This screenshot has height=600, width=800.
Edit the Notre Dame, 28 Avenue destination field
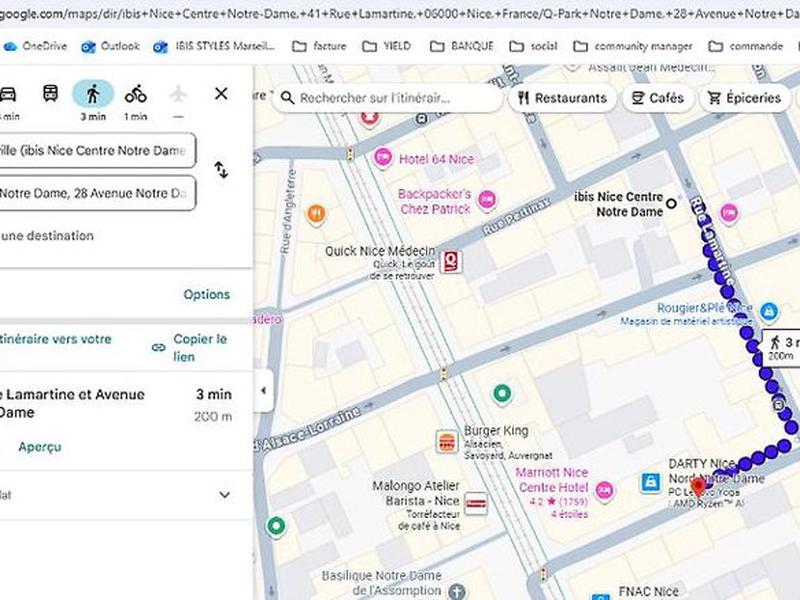point(97,193)
